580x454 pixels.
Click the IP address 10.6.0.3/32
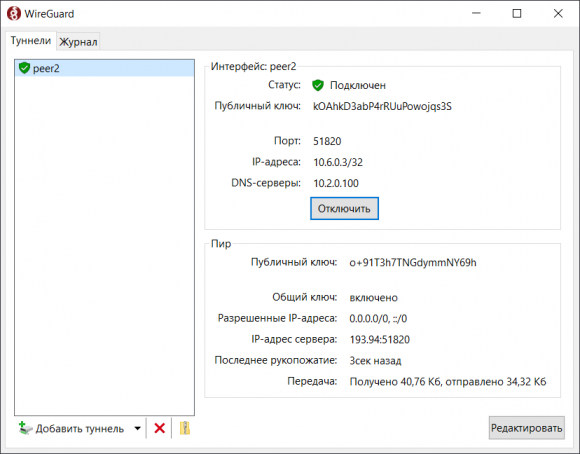(x=338, y=162)
